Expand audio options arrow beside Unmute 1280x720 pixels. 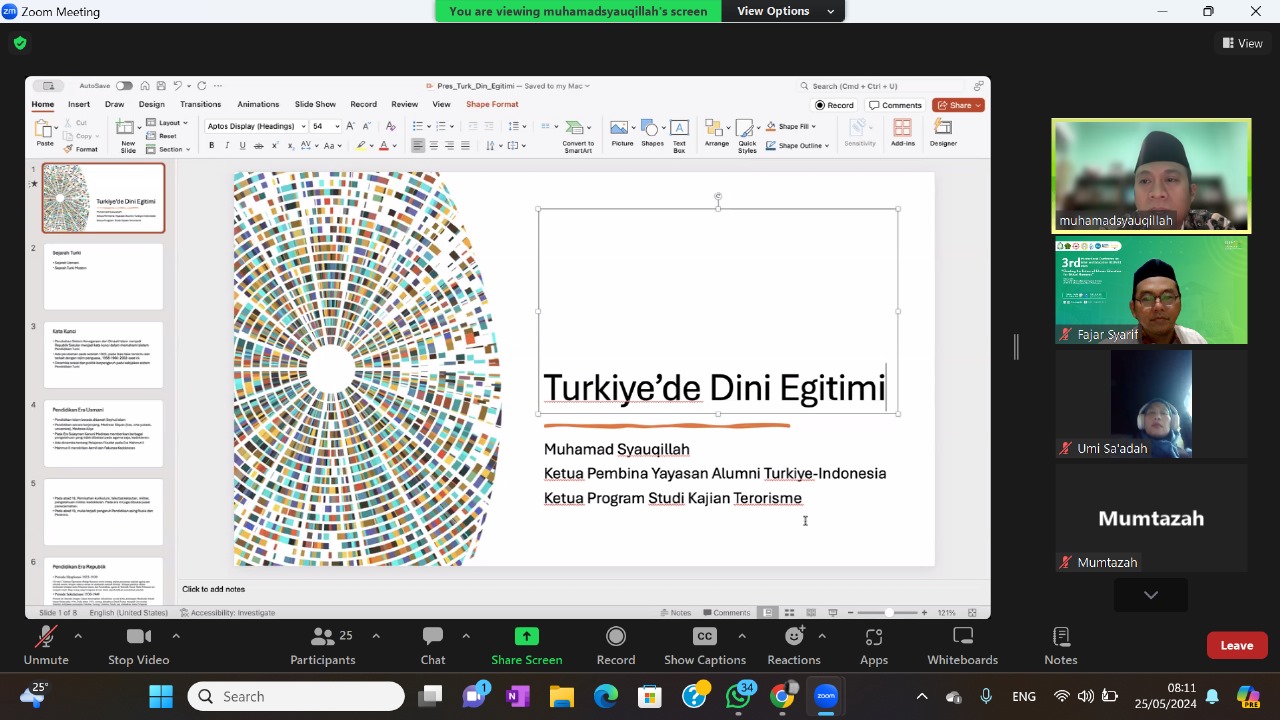coord(77,636)
